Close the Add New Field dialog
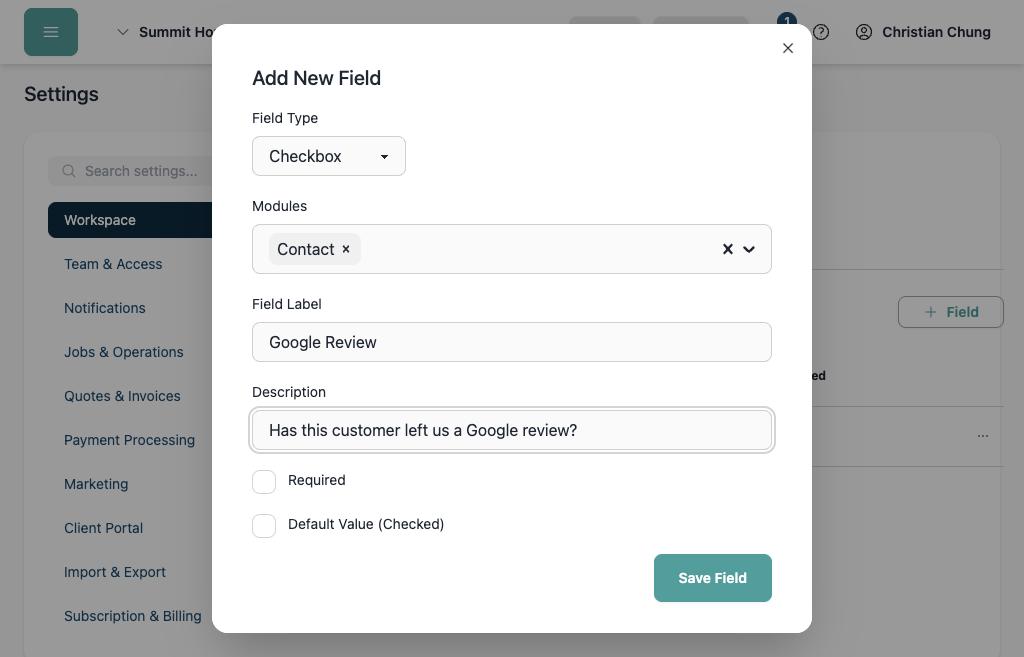 [788, 48]
